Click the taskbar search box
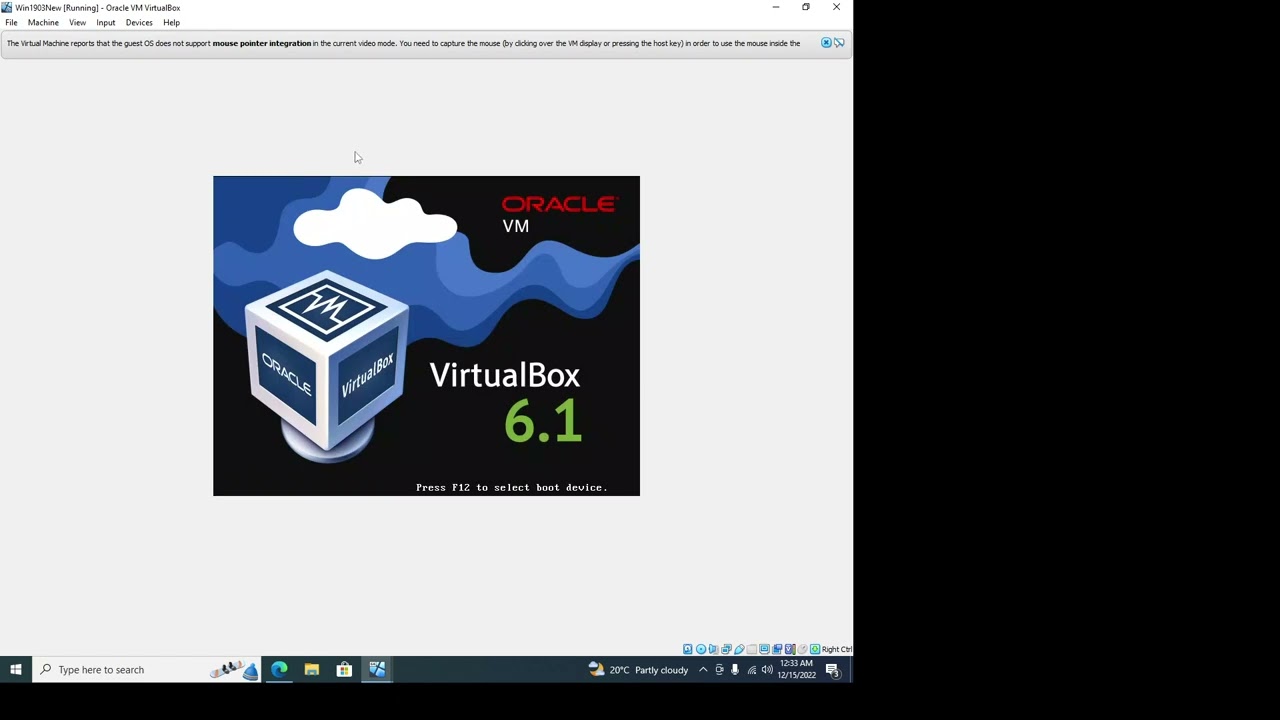Viewport: 1280px width, 720px height. click(x=148, y=670)
